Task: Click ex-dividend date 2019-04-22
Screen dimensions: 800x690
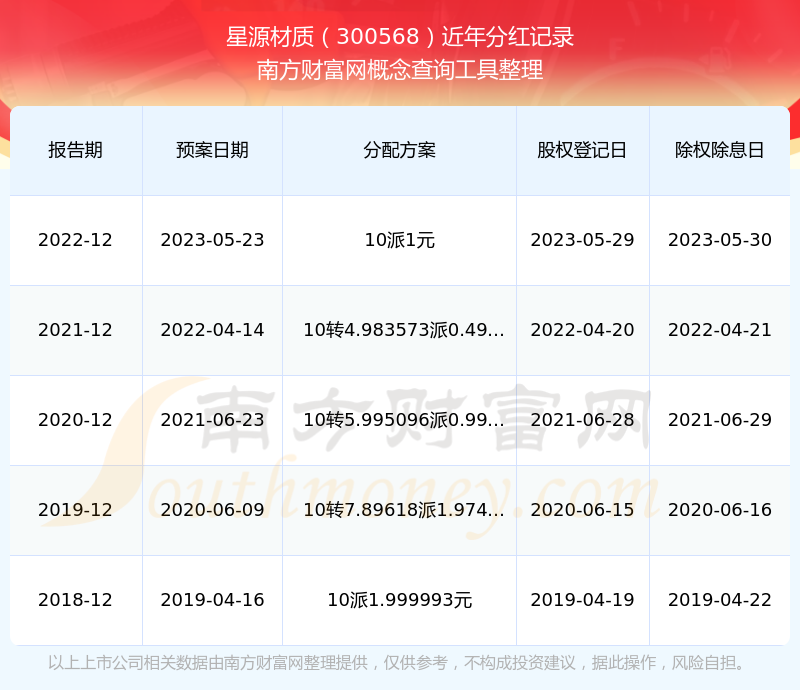Action: click(x=720, y=600)
